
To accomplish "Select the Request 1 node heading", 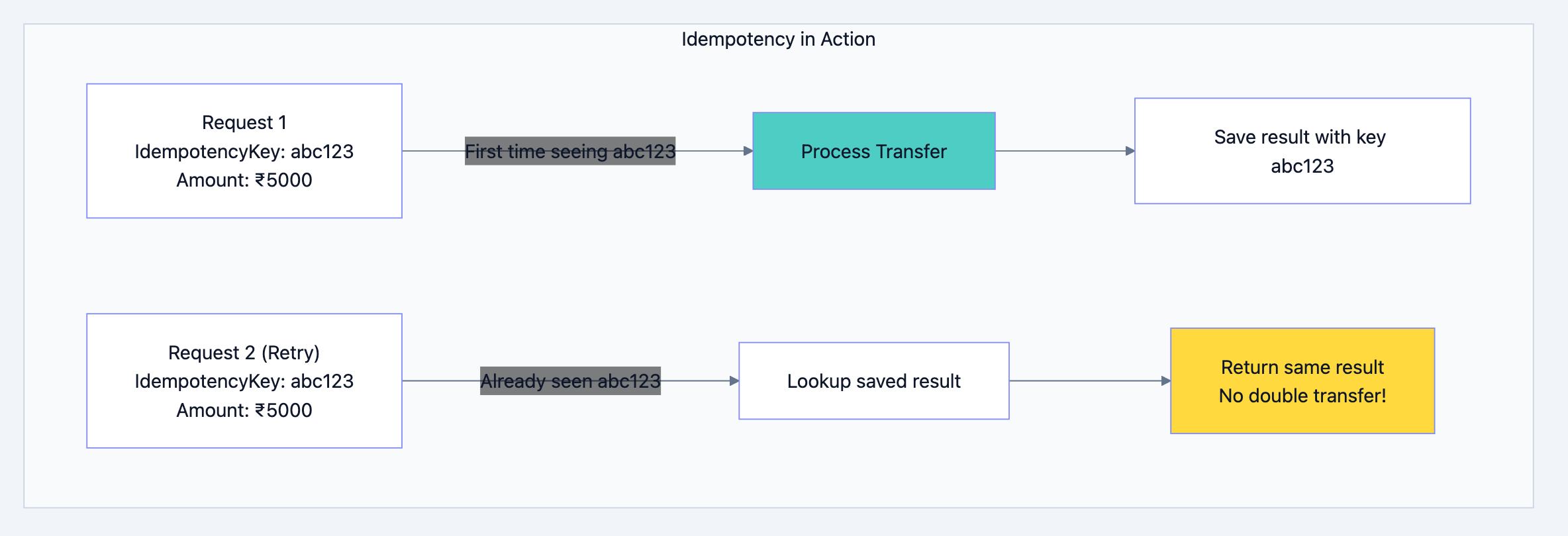I will pos(244,122).
